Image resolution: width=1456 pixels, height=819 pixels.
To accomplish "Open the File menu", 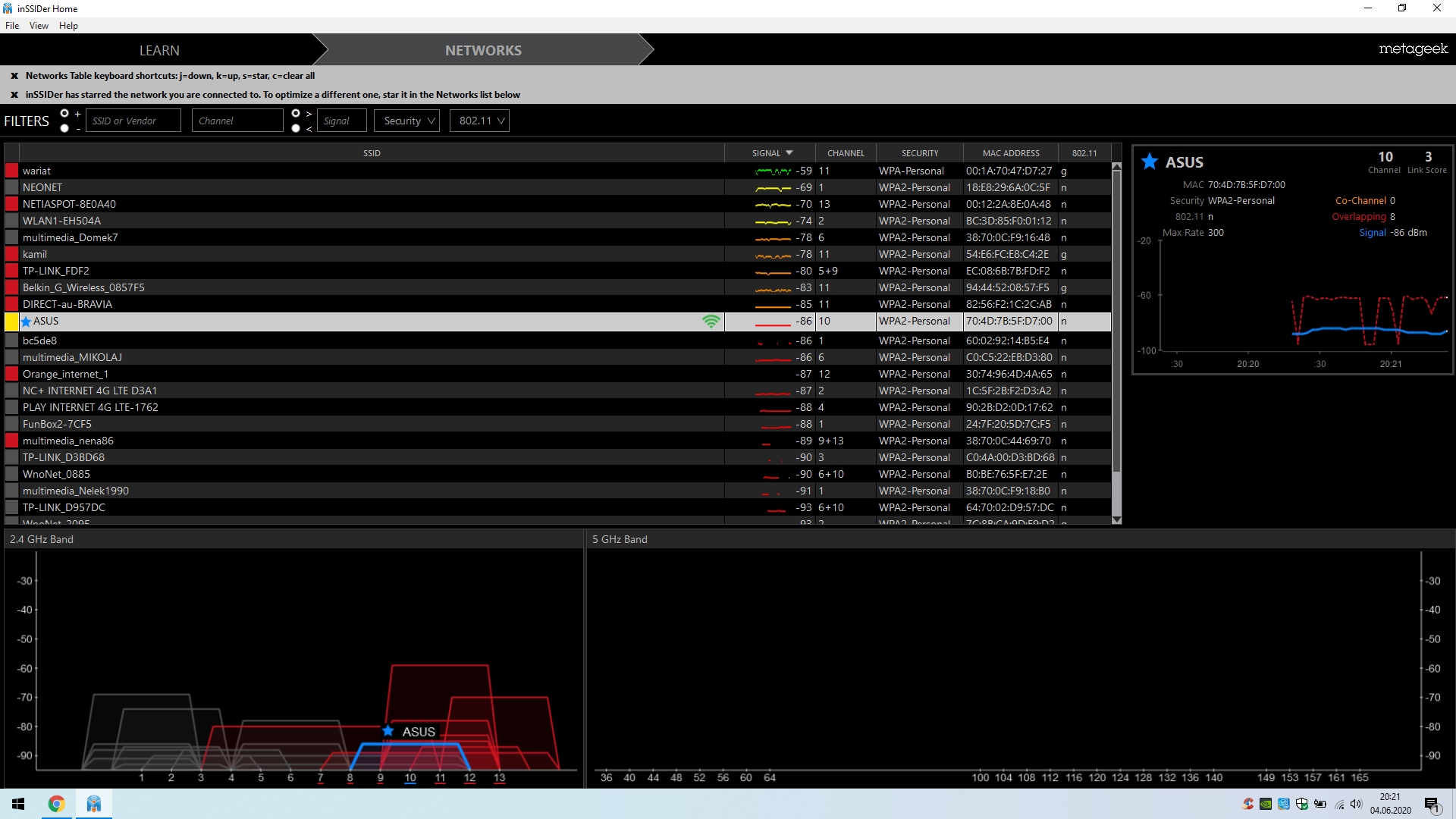I will [x=12, y=25].
